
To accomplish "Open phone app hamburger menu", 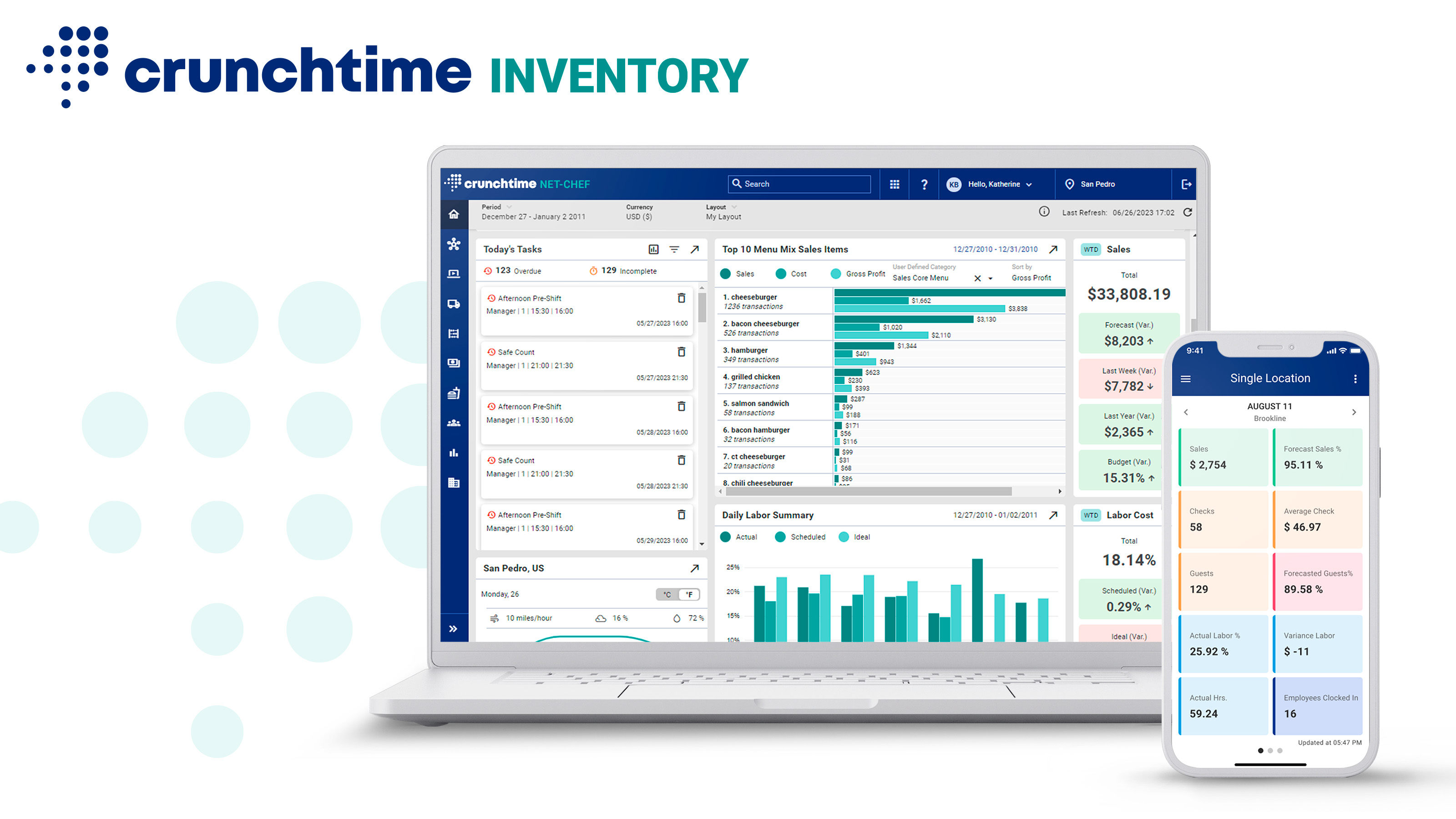I will [1186, 379].
